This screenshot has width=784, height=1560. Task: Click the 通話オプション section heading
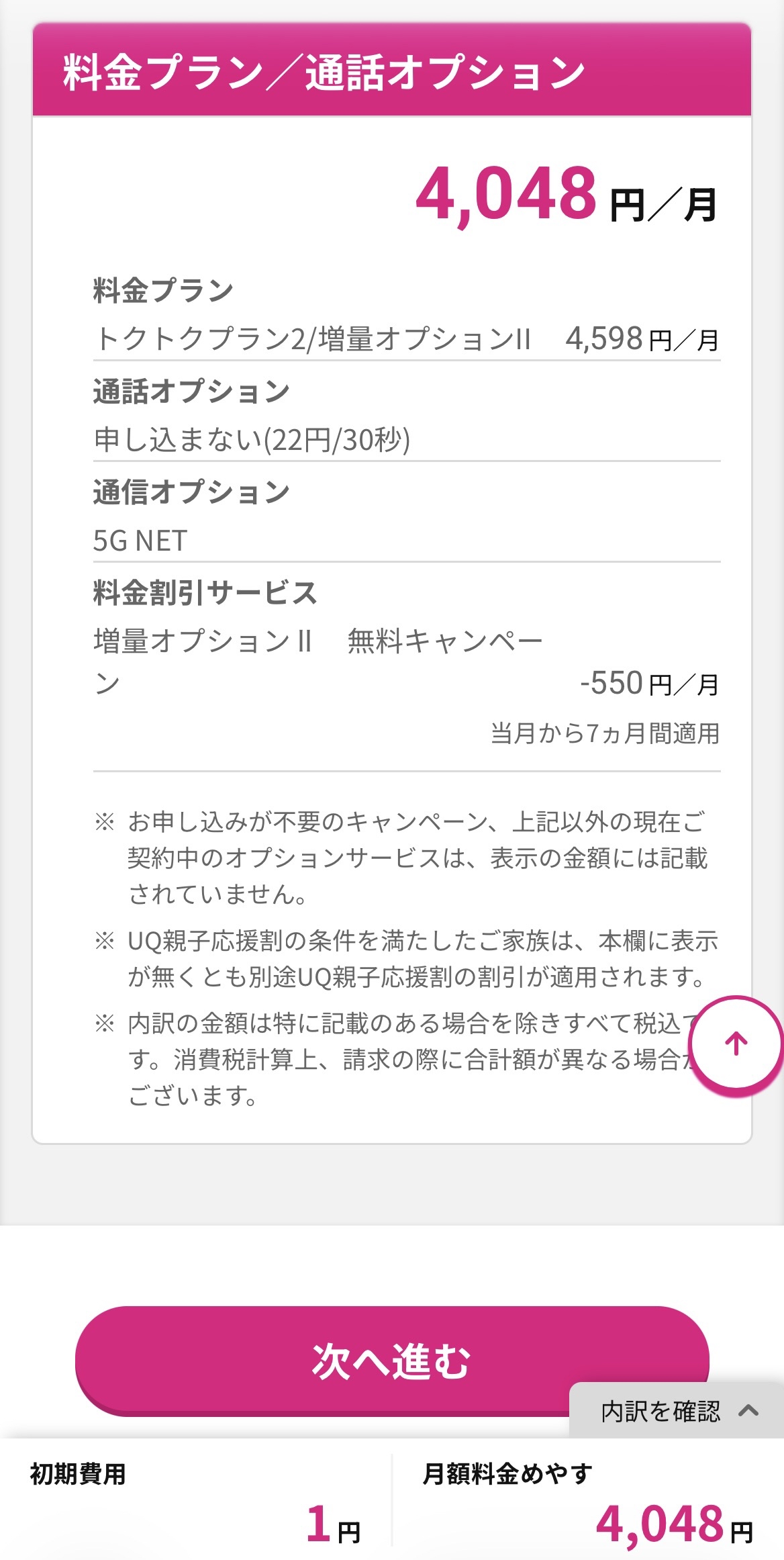[x=191, y=392]
